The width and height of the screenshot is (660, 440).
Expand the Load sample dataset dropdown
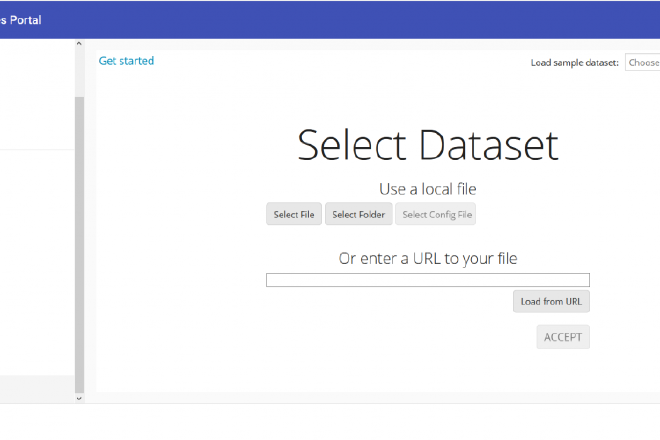(x=642, y=62)
